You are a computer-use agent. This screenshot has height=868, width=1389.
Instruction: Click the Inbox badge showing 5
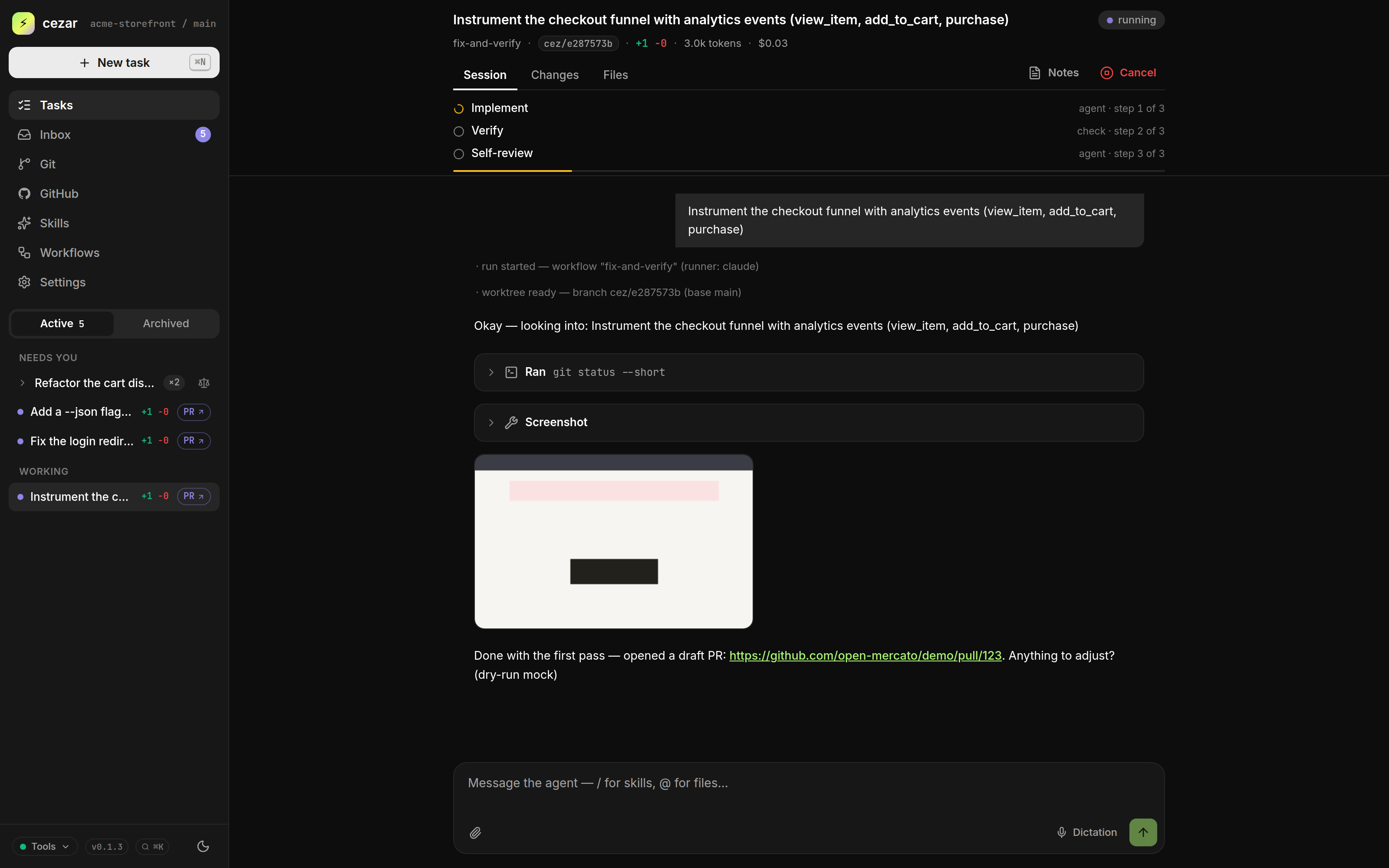click(x=203, y=135)
